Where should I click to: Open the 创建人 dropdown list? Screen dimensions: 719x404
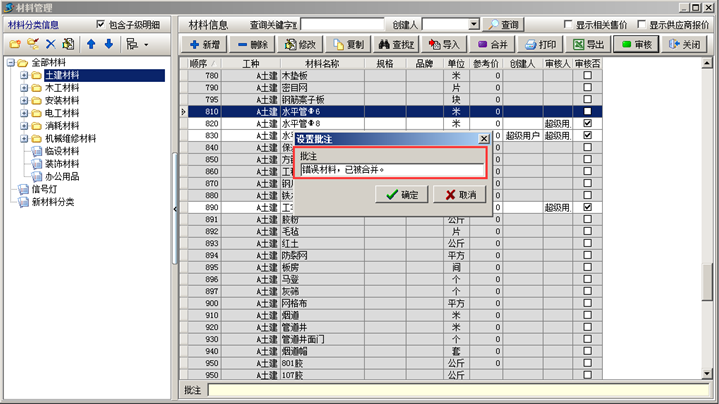click(474, 24)
